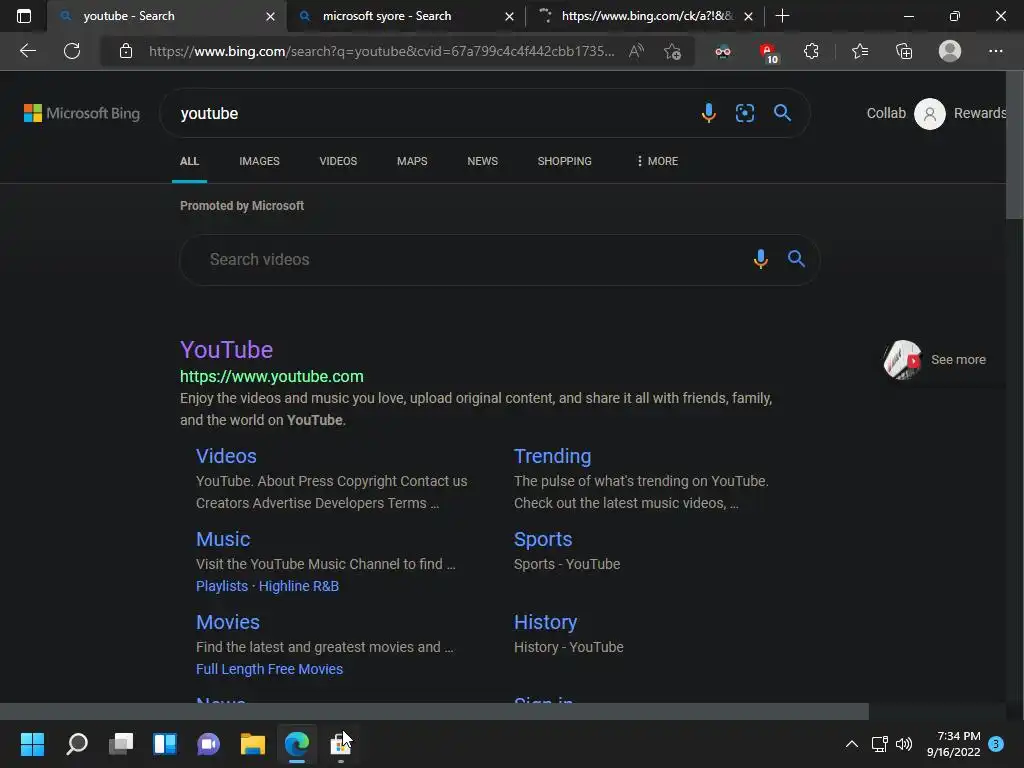Open Settings and more menu

pyautogui.click(x=995, y=51)
